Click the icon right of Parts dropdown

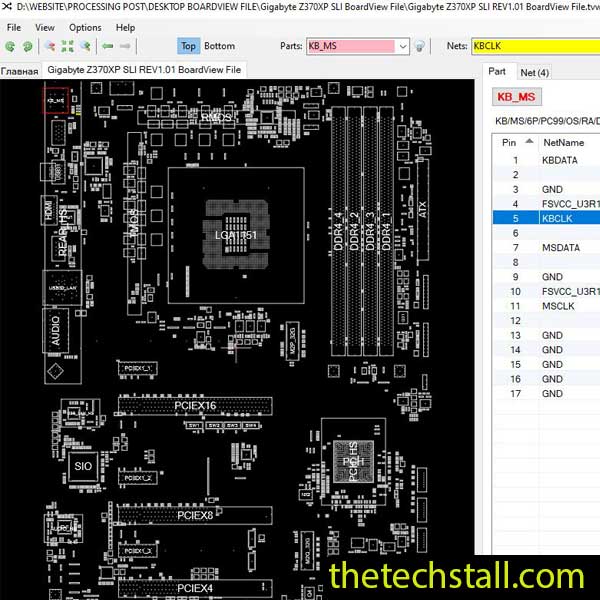[421, 46]
